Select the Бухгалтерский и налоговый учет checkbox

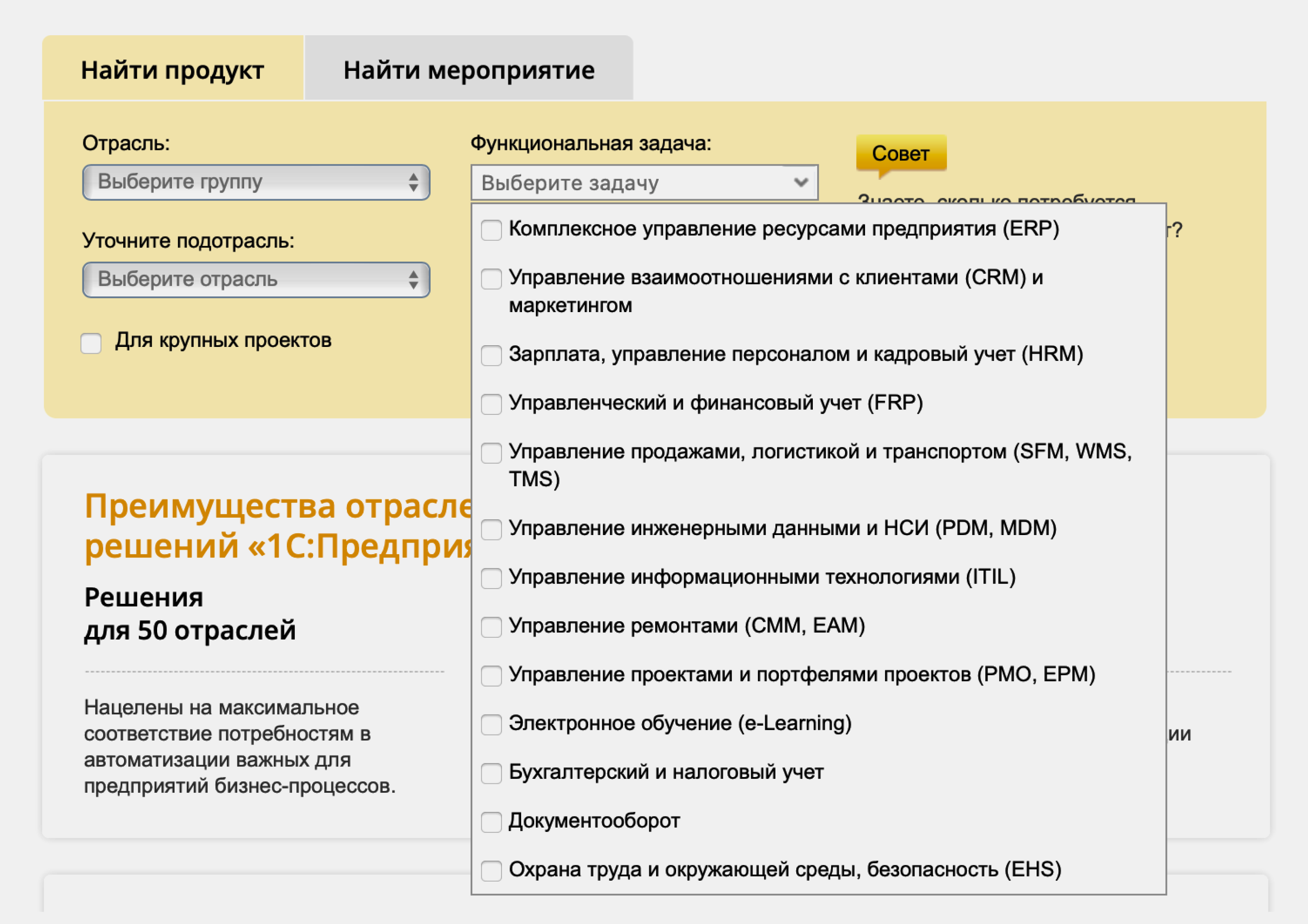(x=491, y=774)
